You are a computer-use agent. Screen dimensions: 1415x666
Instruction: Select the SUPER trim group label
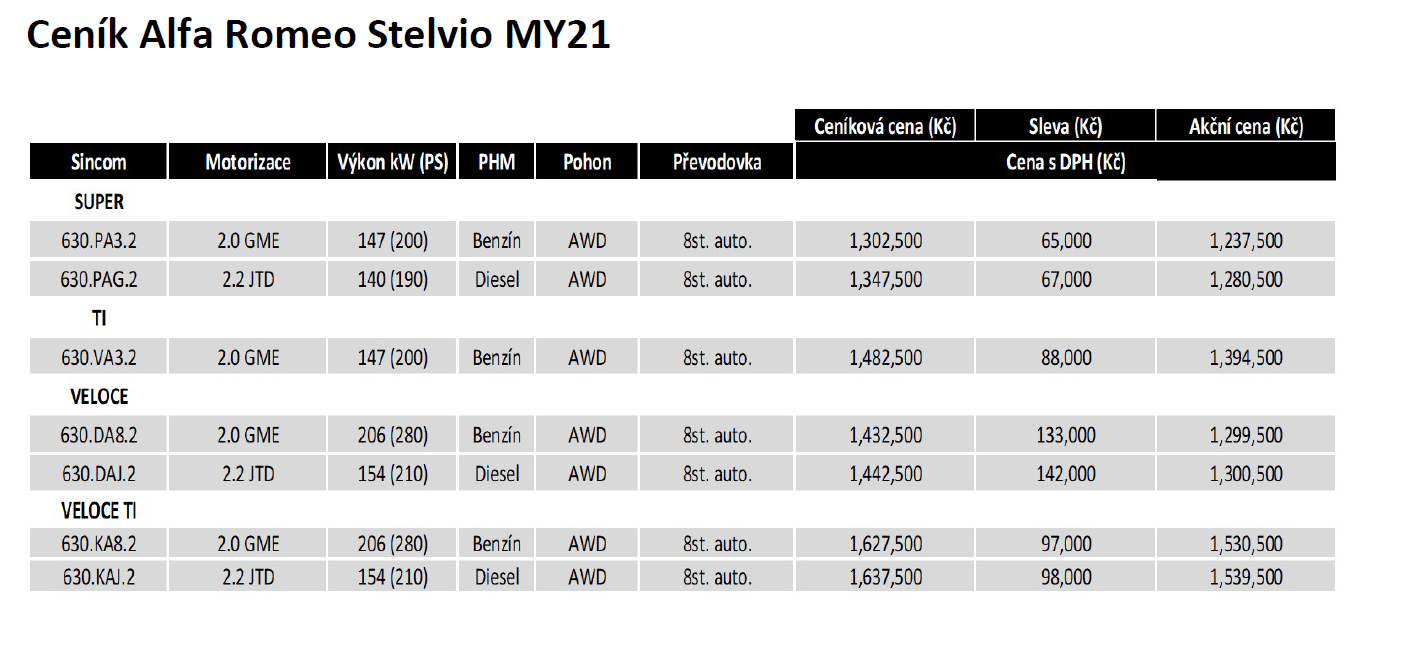coord(99,202)
